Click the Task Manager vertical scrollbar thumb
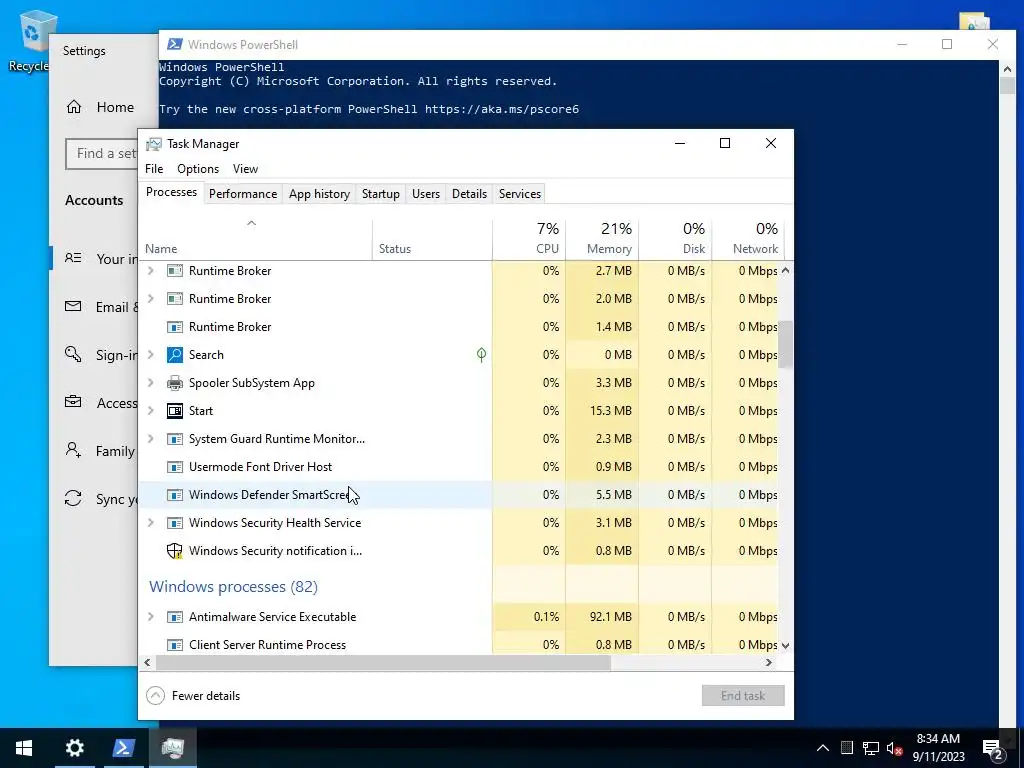 pos(786,344)
